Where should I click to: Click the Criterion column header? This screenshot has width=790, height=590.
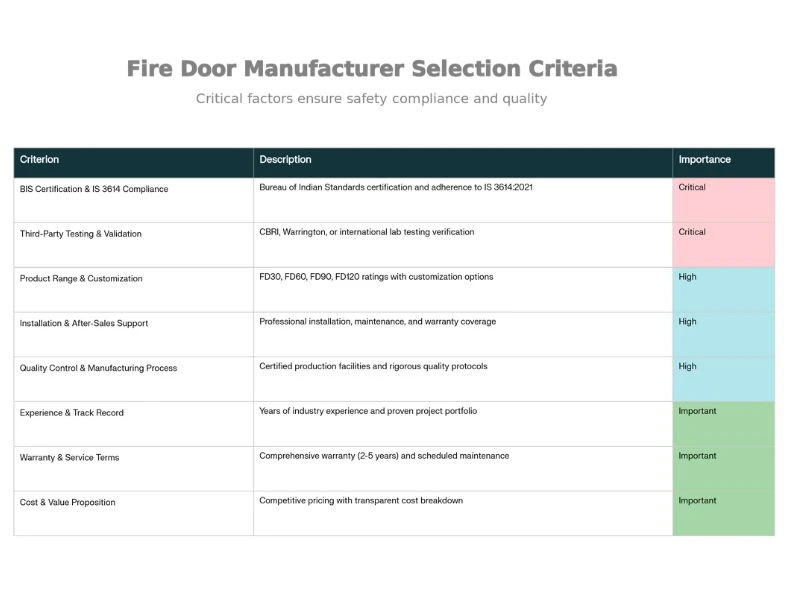(x=40, y=160)
